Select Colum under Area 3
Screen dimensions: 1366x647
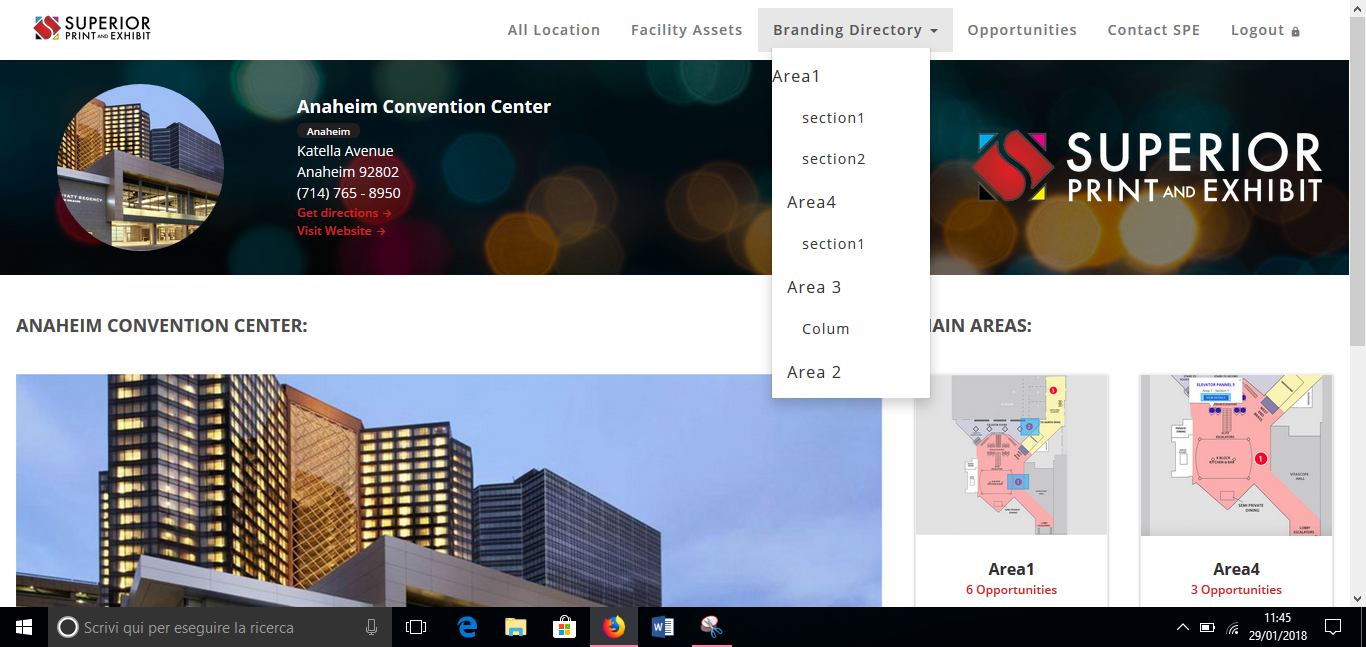[x=825, y=329]
